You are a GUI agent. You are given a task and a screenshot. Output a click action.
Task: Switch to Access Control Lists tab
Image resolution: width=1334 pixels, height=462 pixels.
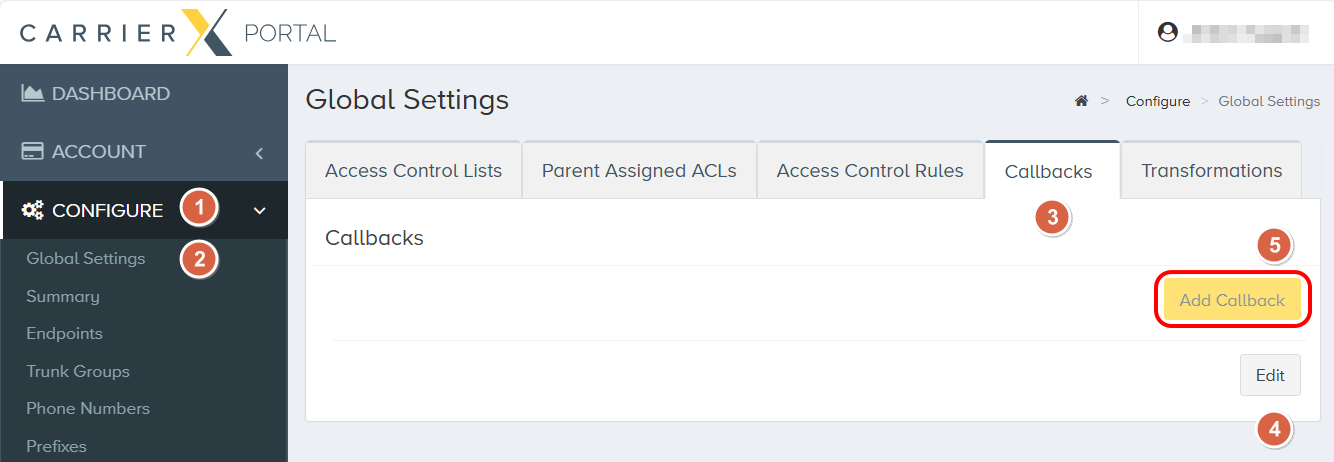click(x=413, y=170)
